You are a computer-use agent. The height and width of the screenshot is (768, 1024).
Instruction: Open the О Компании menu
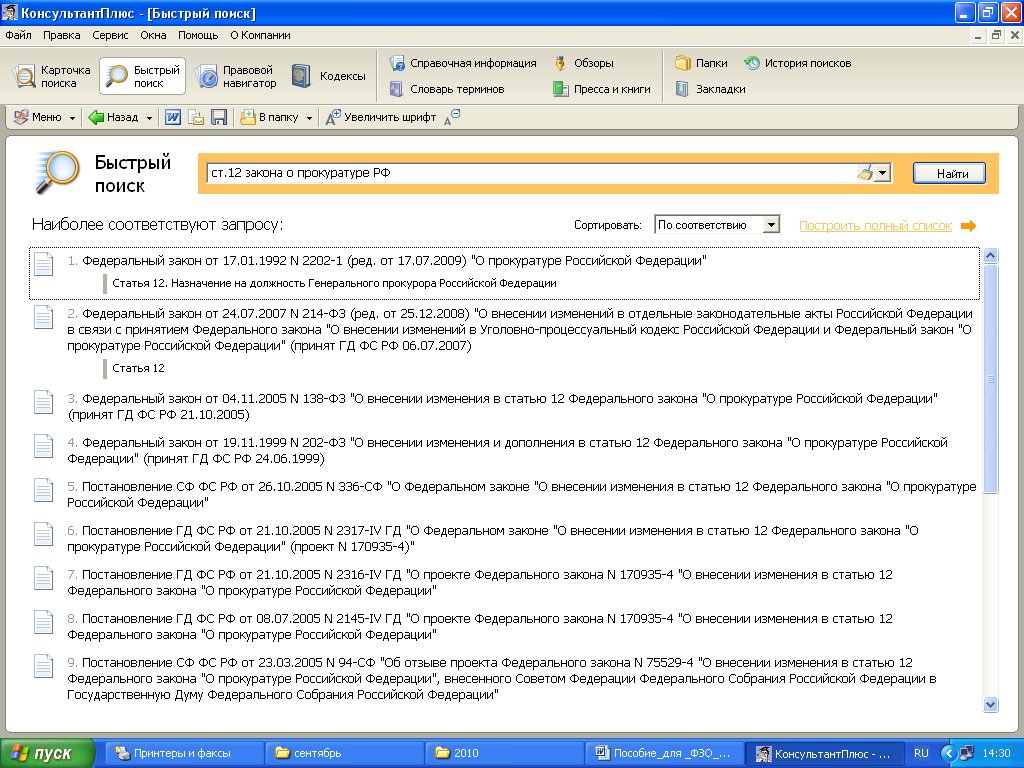click(260, 35)
